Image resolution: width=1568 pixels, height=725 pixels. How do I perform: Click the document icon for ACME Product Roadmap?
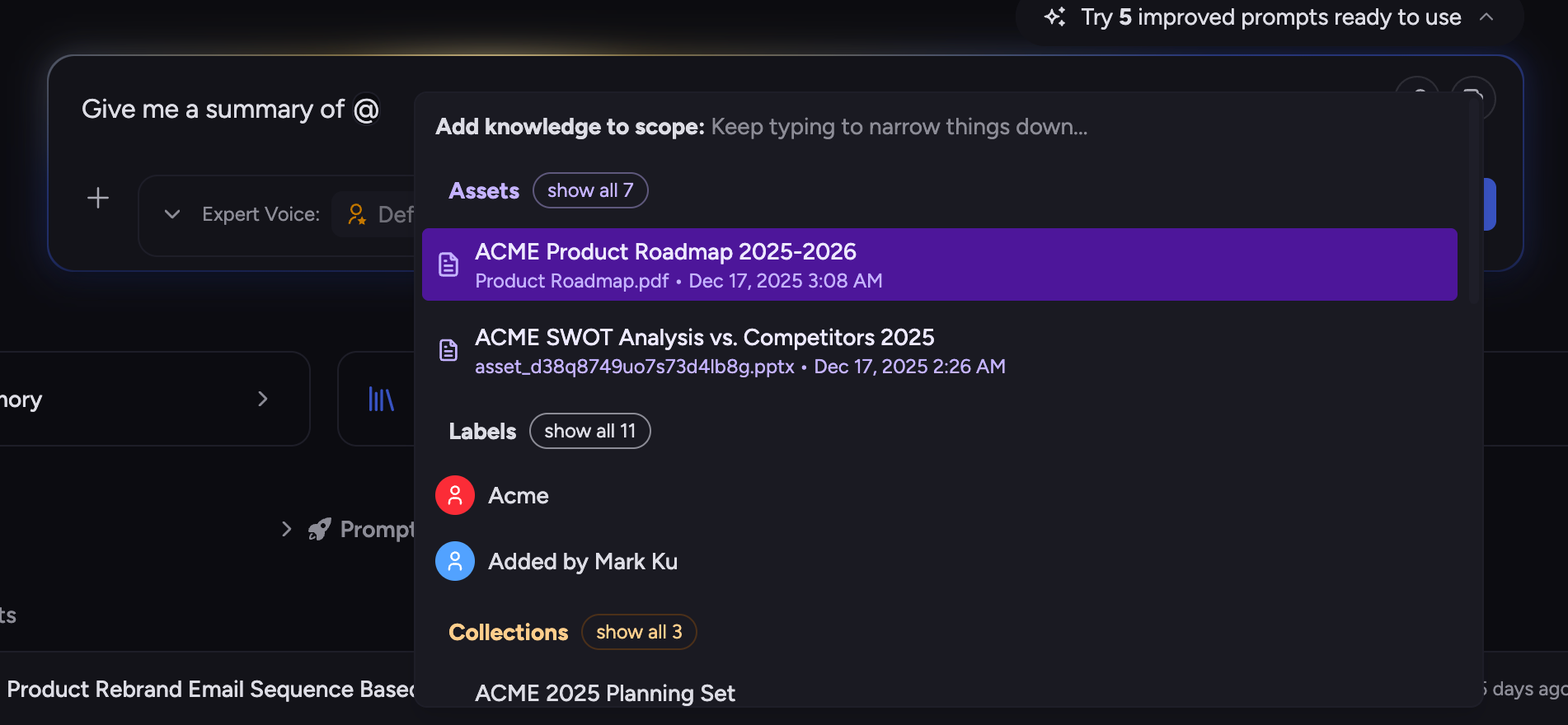[x=448, y=264]
